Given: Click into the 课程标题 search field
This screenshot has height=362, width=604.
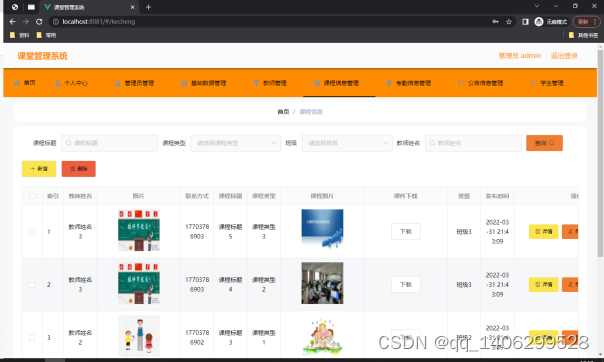Looking at the screenshot, I should pos(109,143).
